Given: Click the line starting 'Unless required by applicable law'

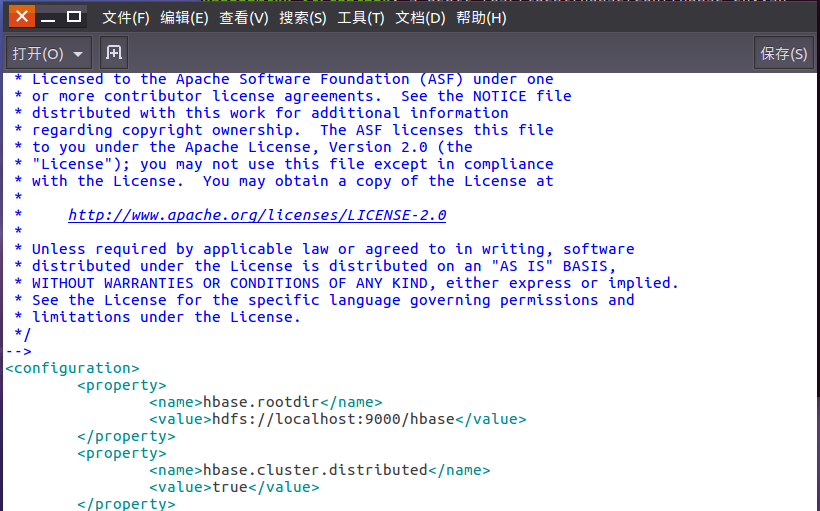Looking at the screenshot, I should coord(324,249).
